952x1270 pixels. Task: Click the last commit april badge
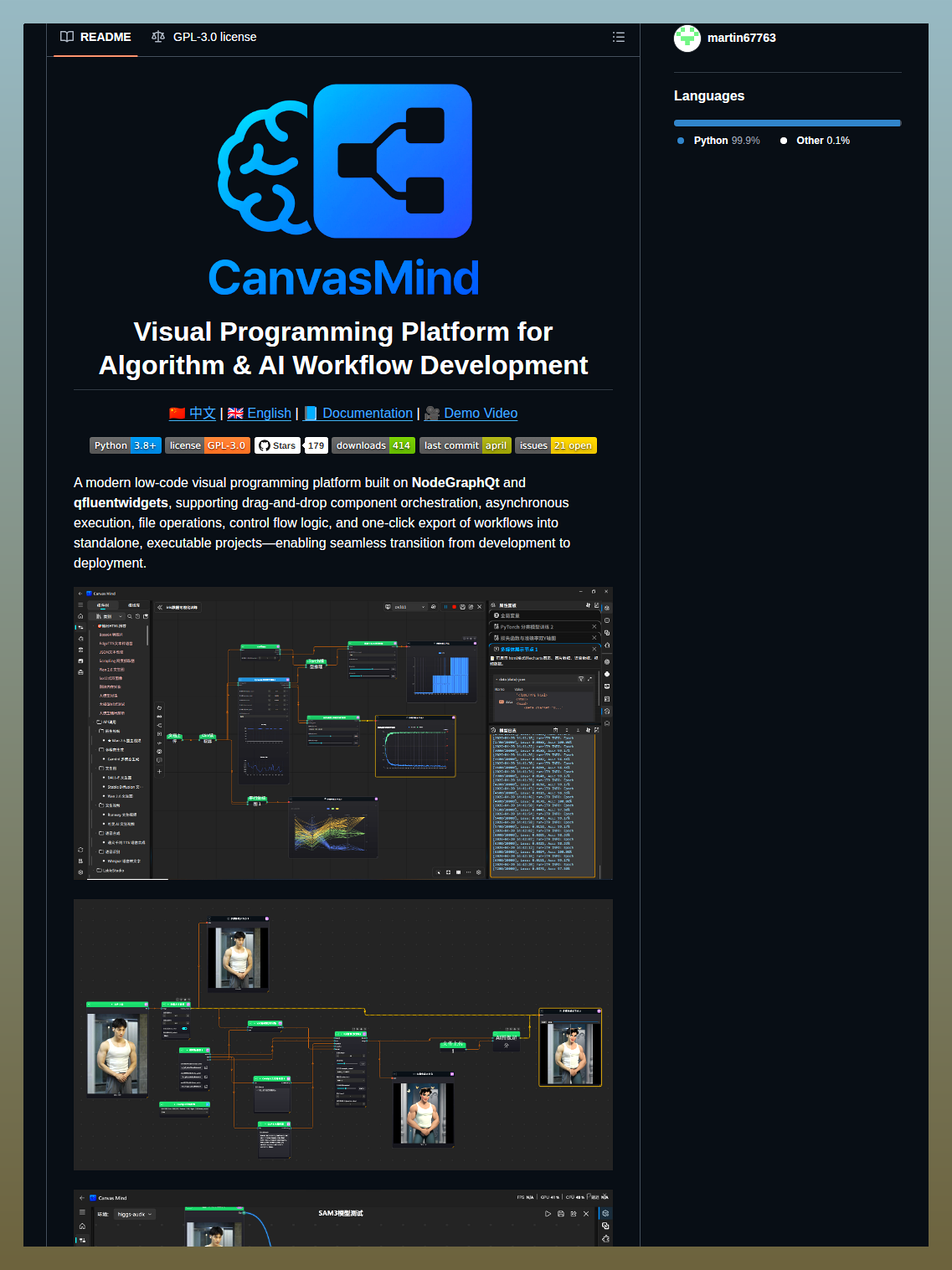coord(465,445)
